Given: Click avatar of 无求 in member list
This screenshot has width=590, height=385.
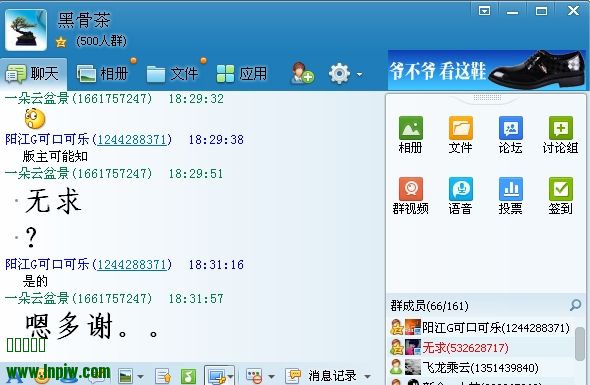Looking at the screenshot, I should click(x=413, y=347).
